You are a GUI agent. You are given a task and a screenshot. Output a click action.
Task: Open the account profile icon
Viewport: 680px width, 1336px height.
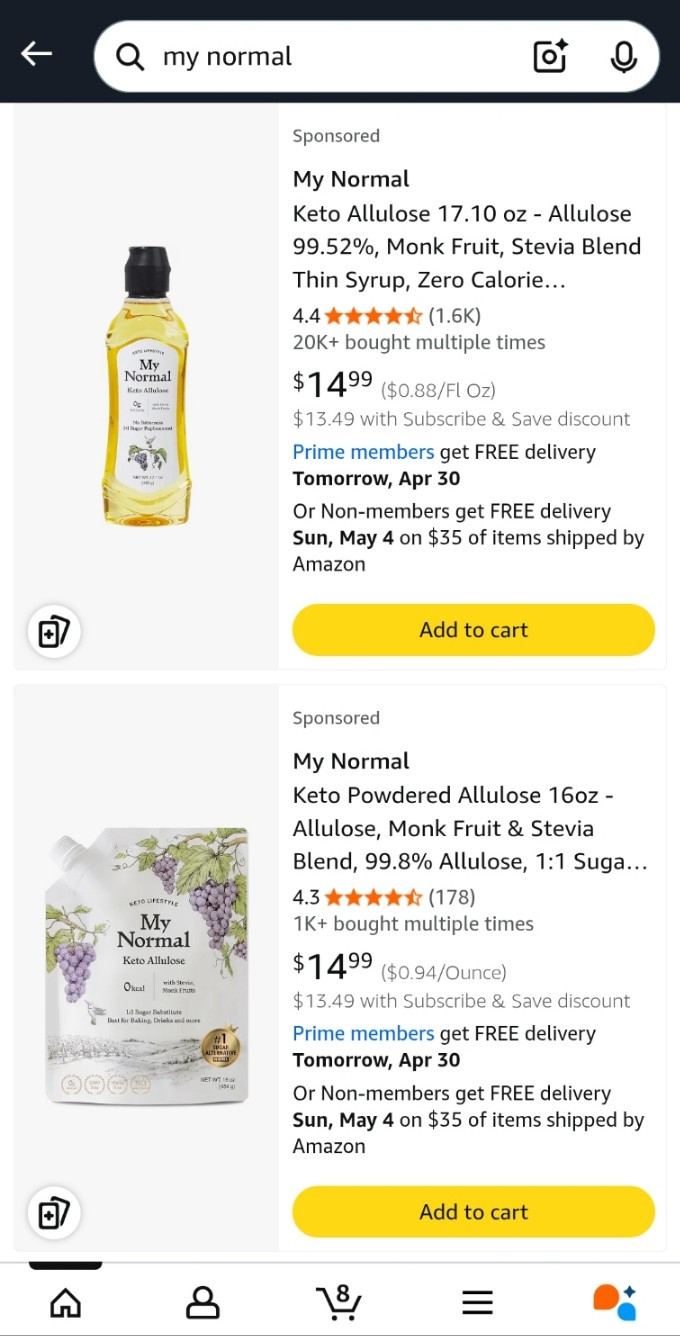(x=203, y=1301)
